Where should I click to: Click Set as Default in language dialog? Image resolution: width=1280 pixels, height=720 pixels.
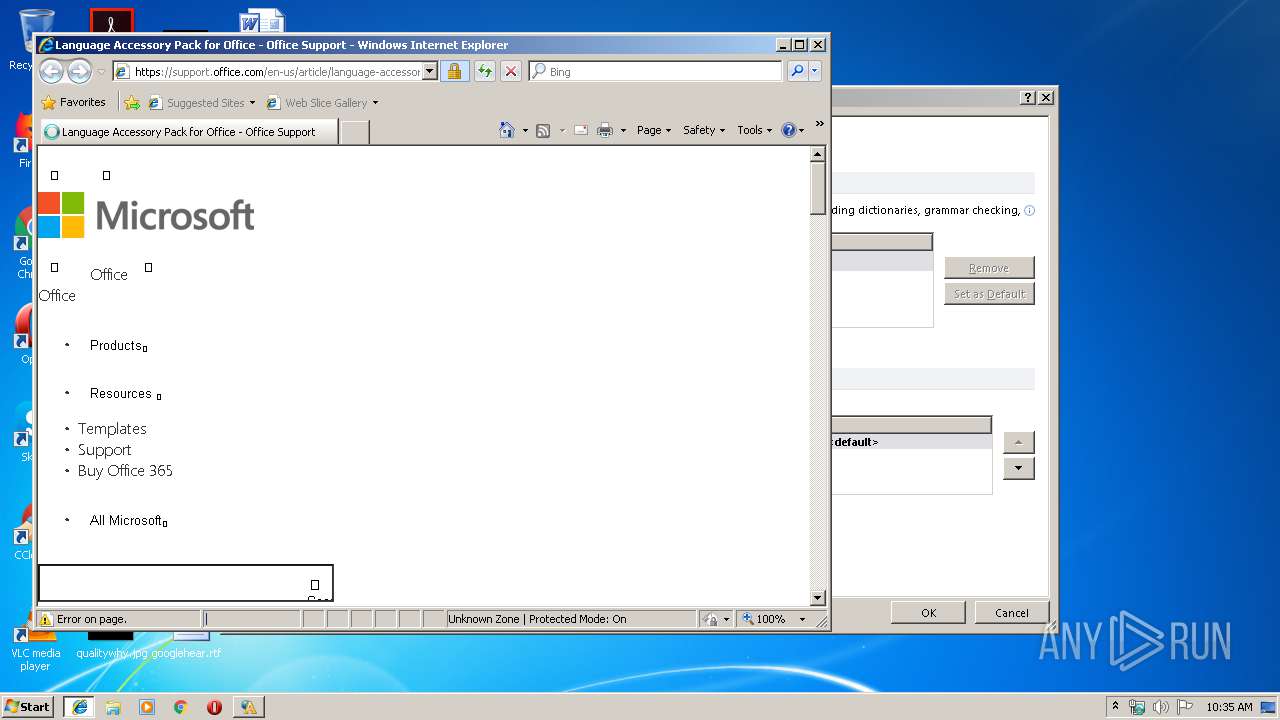(989, 294)
